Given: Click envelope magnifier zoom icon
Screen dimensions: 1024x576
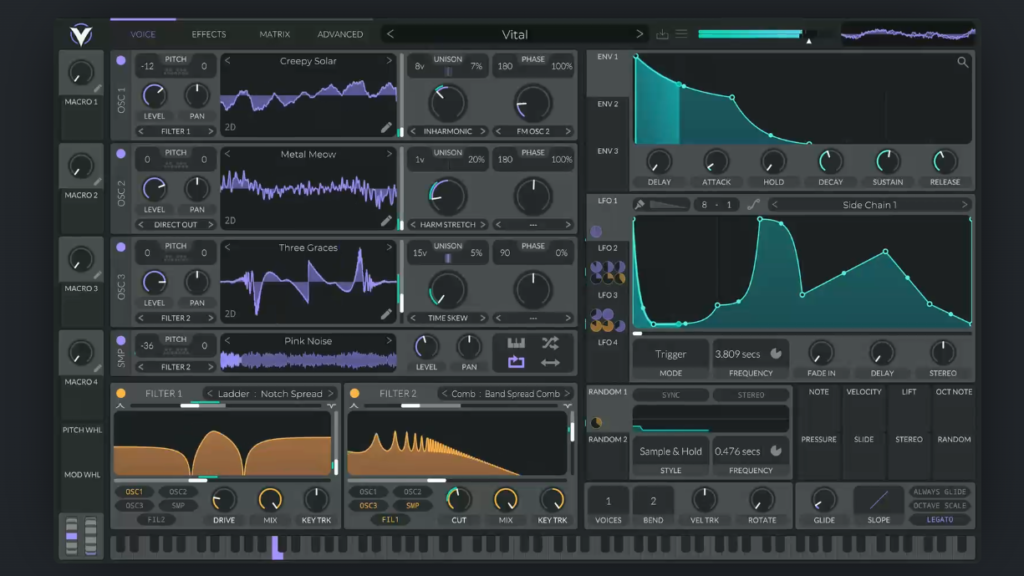Looking at the screenshot, I should [963, 62].
